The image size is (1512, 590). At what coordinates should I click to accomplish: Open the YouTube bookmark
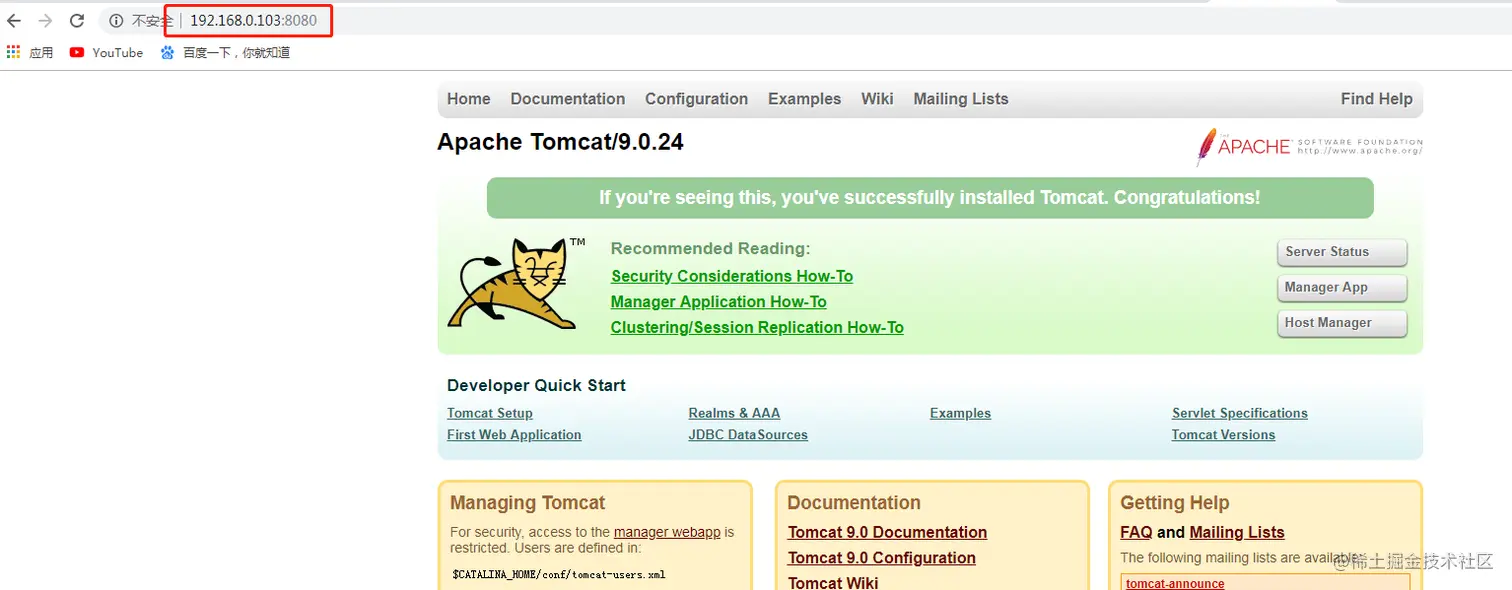click(106, 52)
